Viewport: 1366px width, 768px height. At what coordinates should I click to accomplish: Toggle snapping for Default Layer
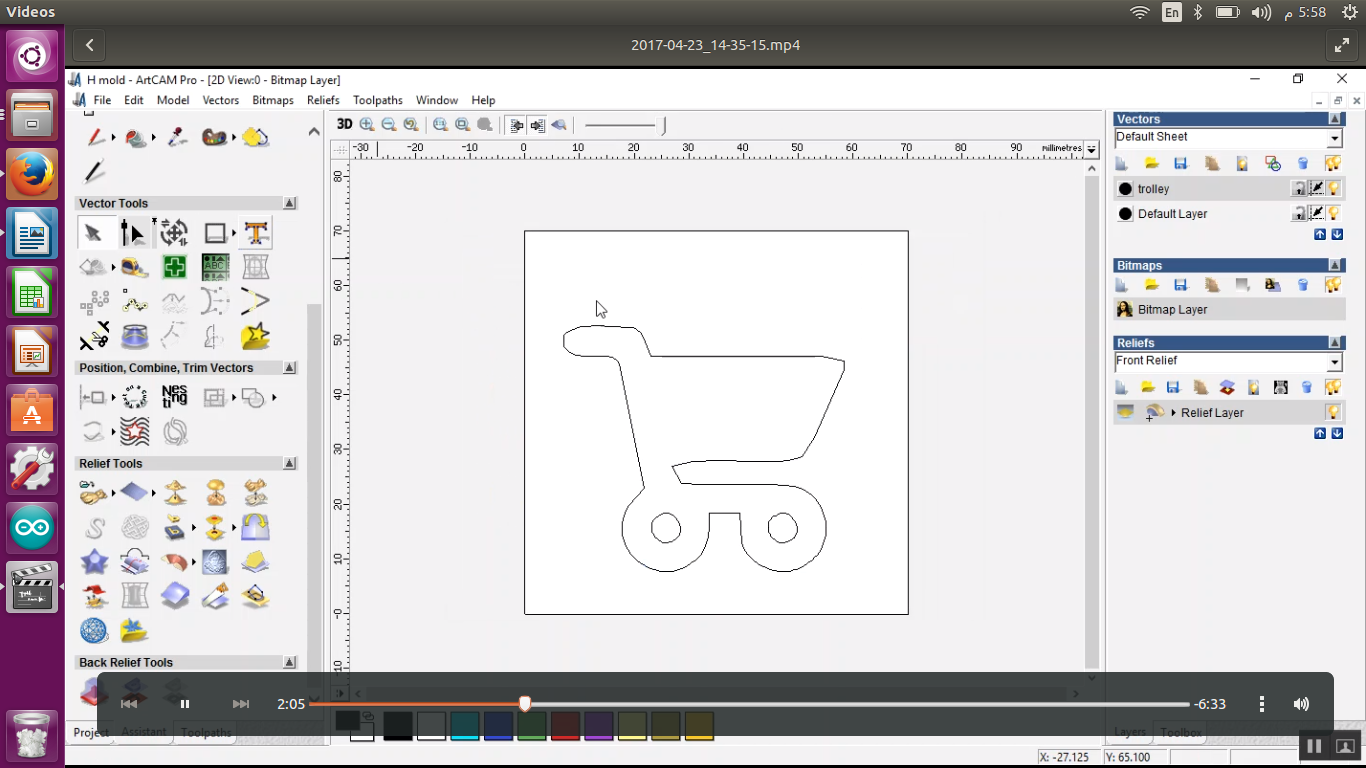click(1317, 213)
